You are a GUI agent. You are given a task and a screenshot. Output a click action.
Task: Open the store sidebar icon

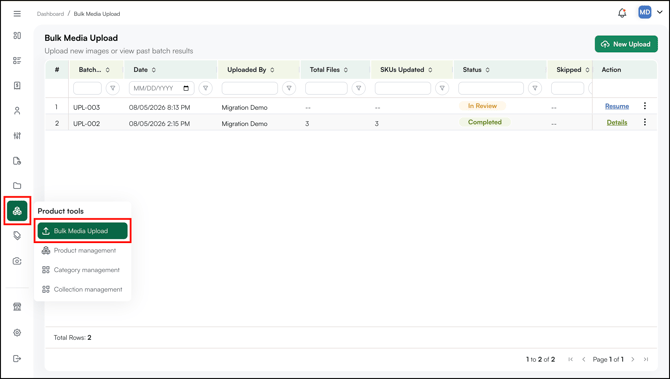pos(17,307)
